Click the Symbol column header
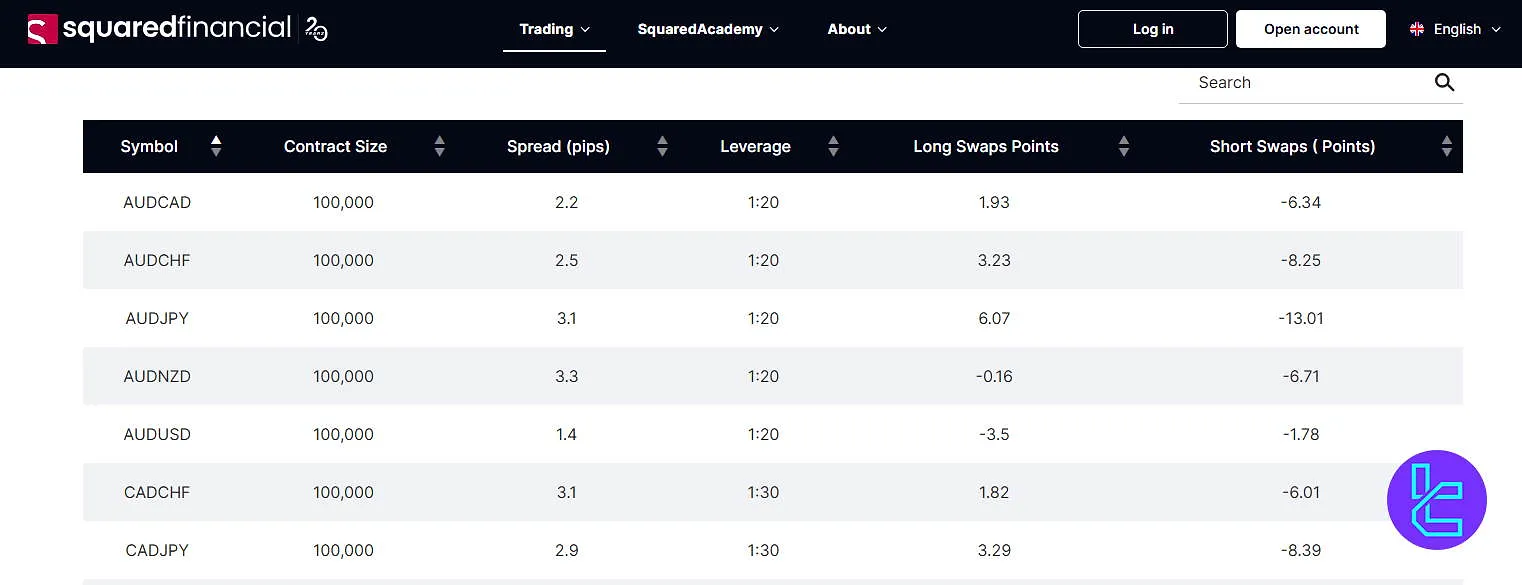The image size is (1522, 585). coord(149,147)
